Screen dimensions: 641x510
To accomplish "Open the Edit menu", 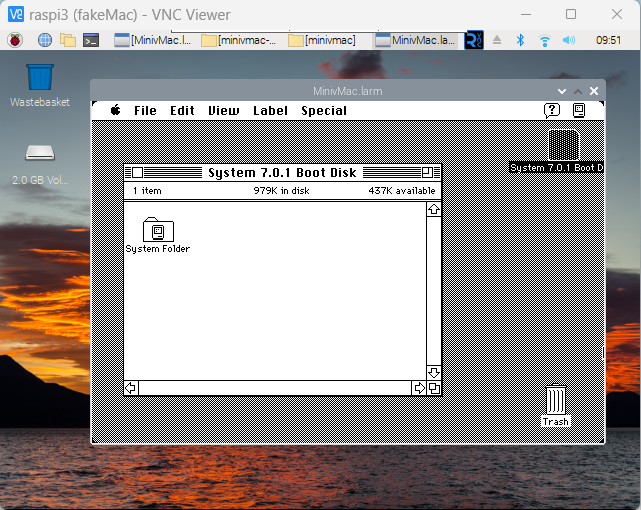I will coord(182,111).
